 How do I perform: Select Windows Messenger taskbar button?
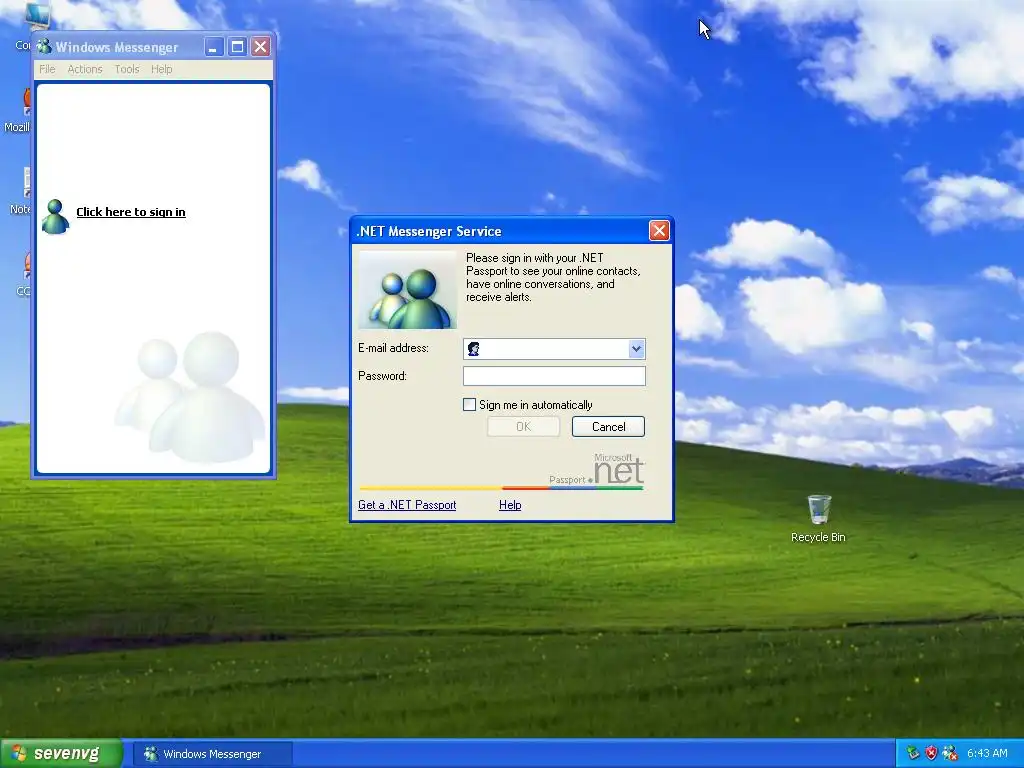point(212,754)
